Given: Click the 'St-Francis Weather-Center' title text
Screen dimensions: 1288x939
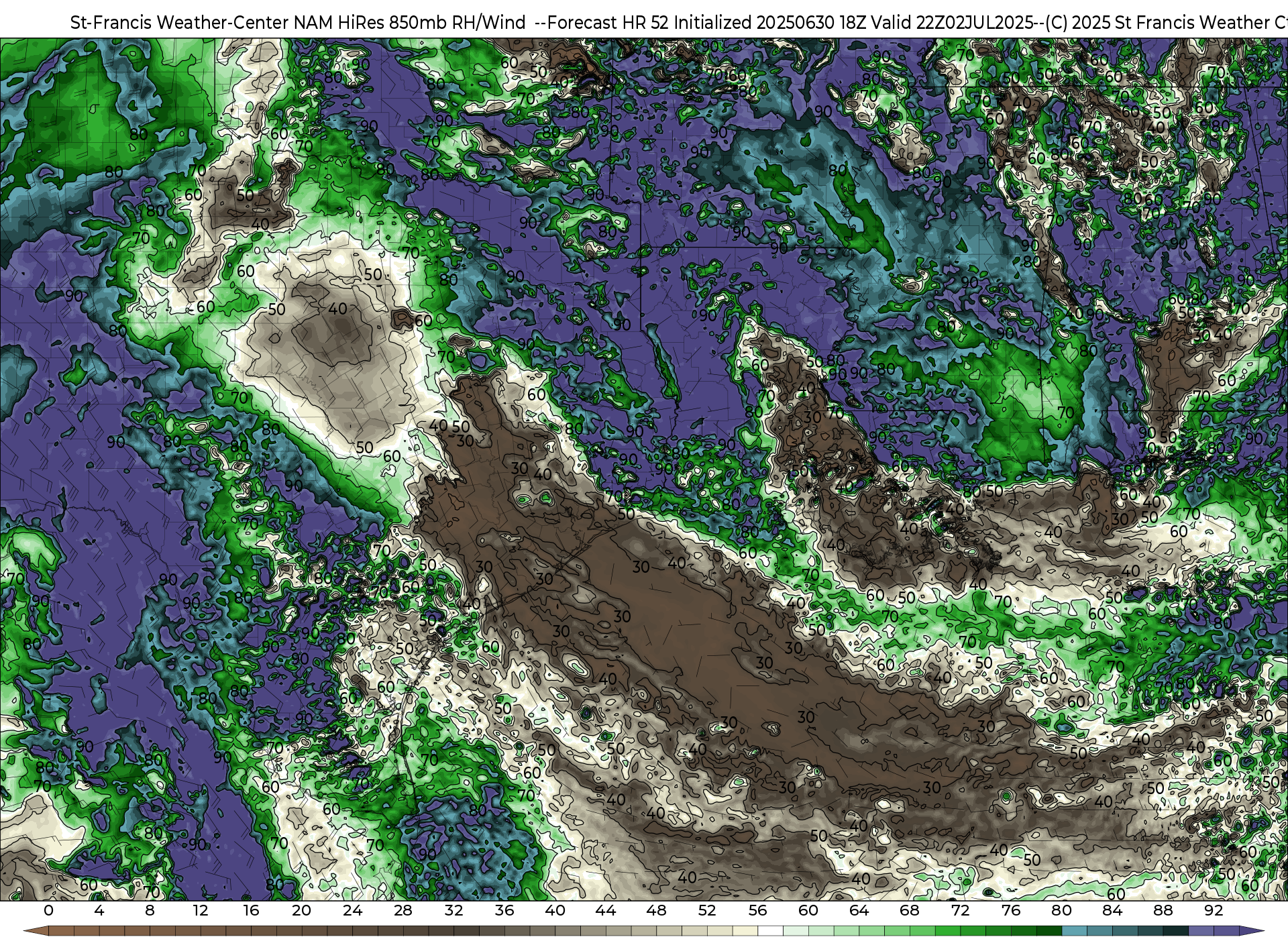Looking at the screenshot, I should pos(179,22).
